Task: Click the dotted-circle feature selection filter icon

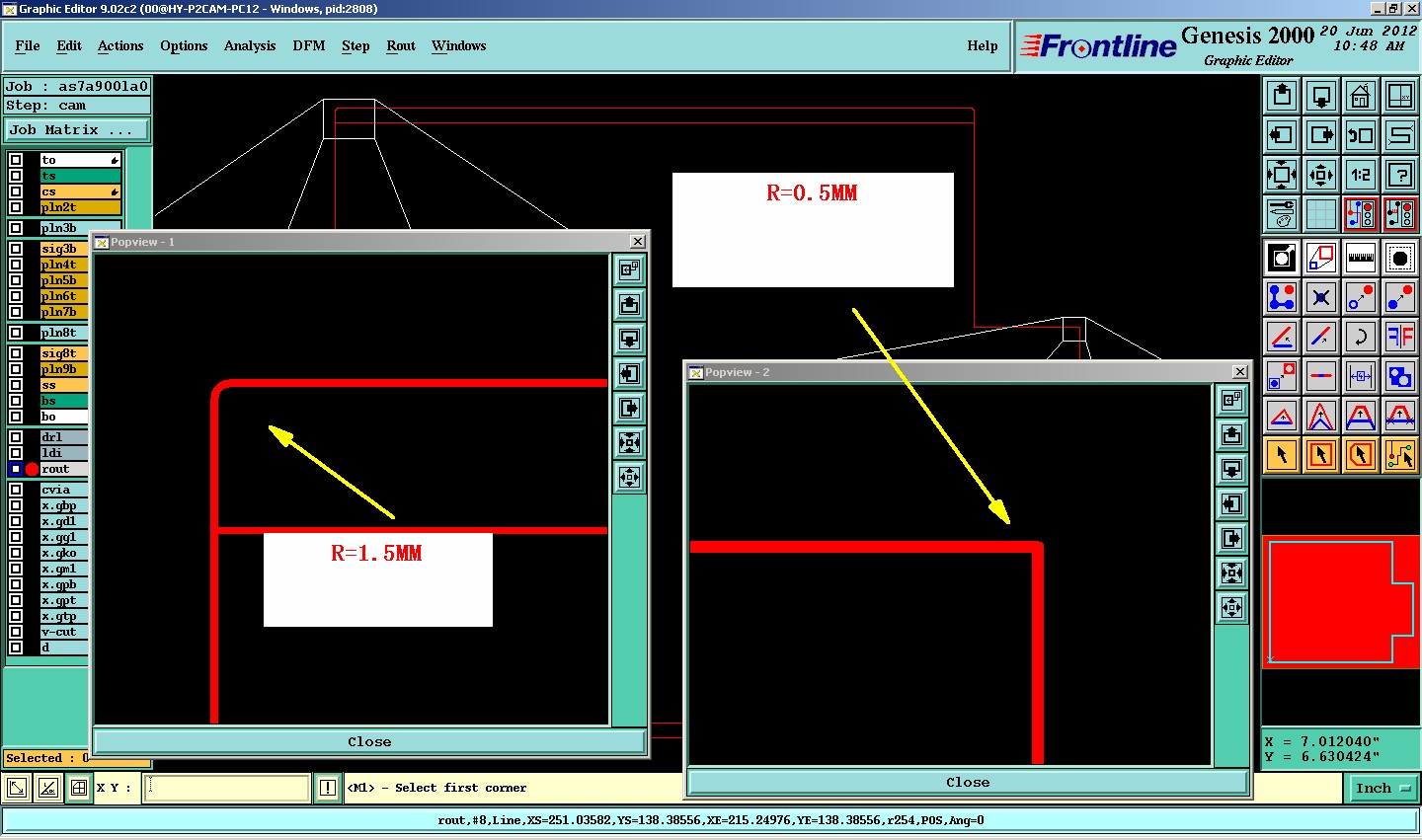Action: [x=1400, y=258]
